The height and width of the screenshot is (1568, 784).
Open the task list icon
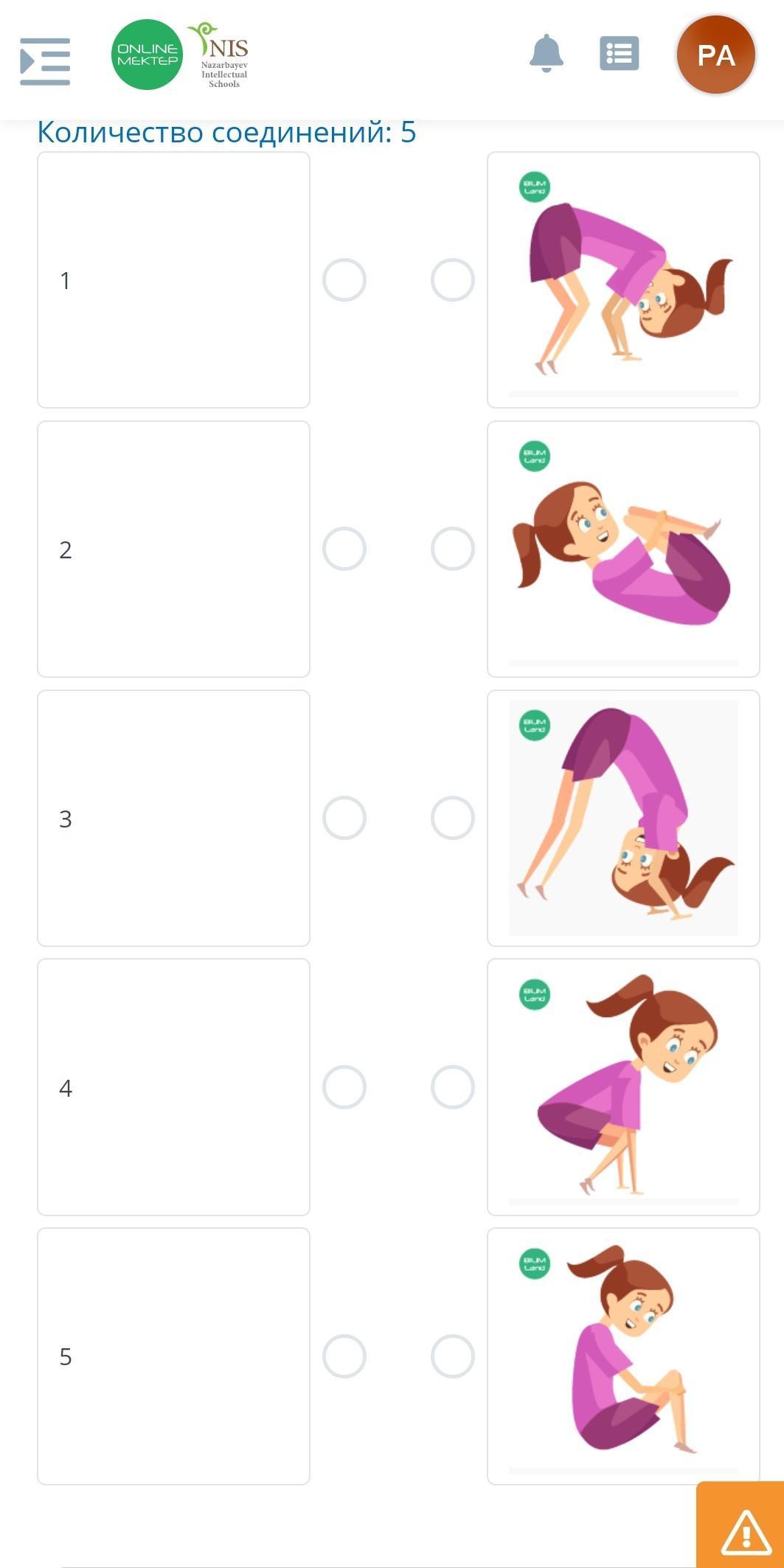pos(619,54)
